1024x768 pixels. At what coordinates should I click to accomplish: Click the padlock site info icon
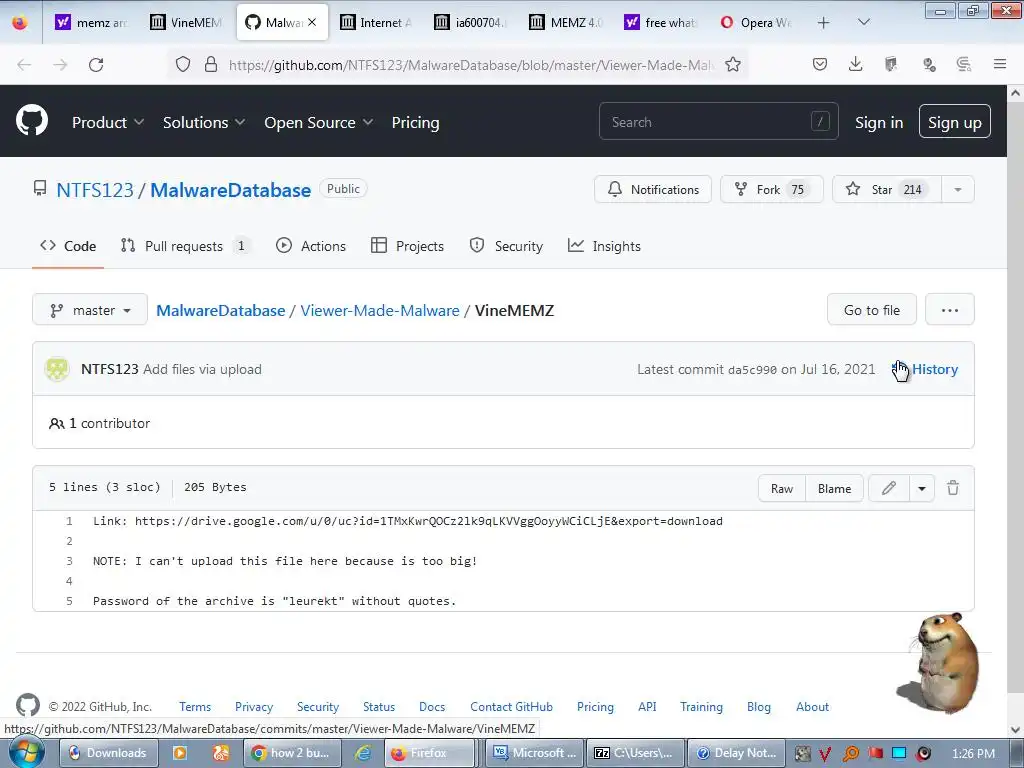tap(210, 64)
